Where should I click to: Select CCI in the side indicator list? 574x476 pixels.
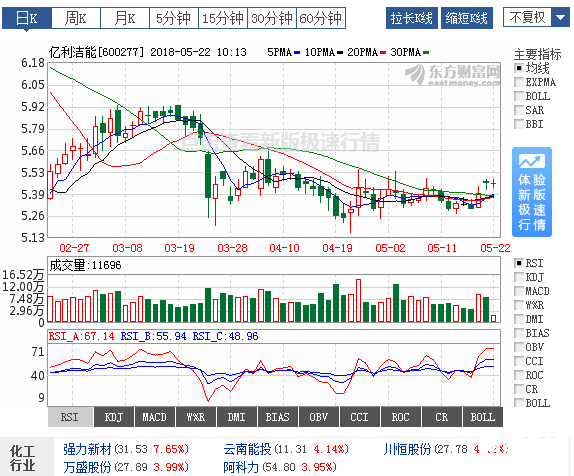pyautogui.click(x=529, y=361)
